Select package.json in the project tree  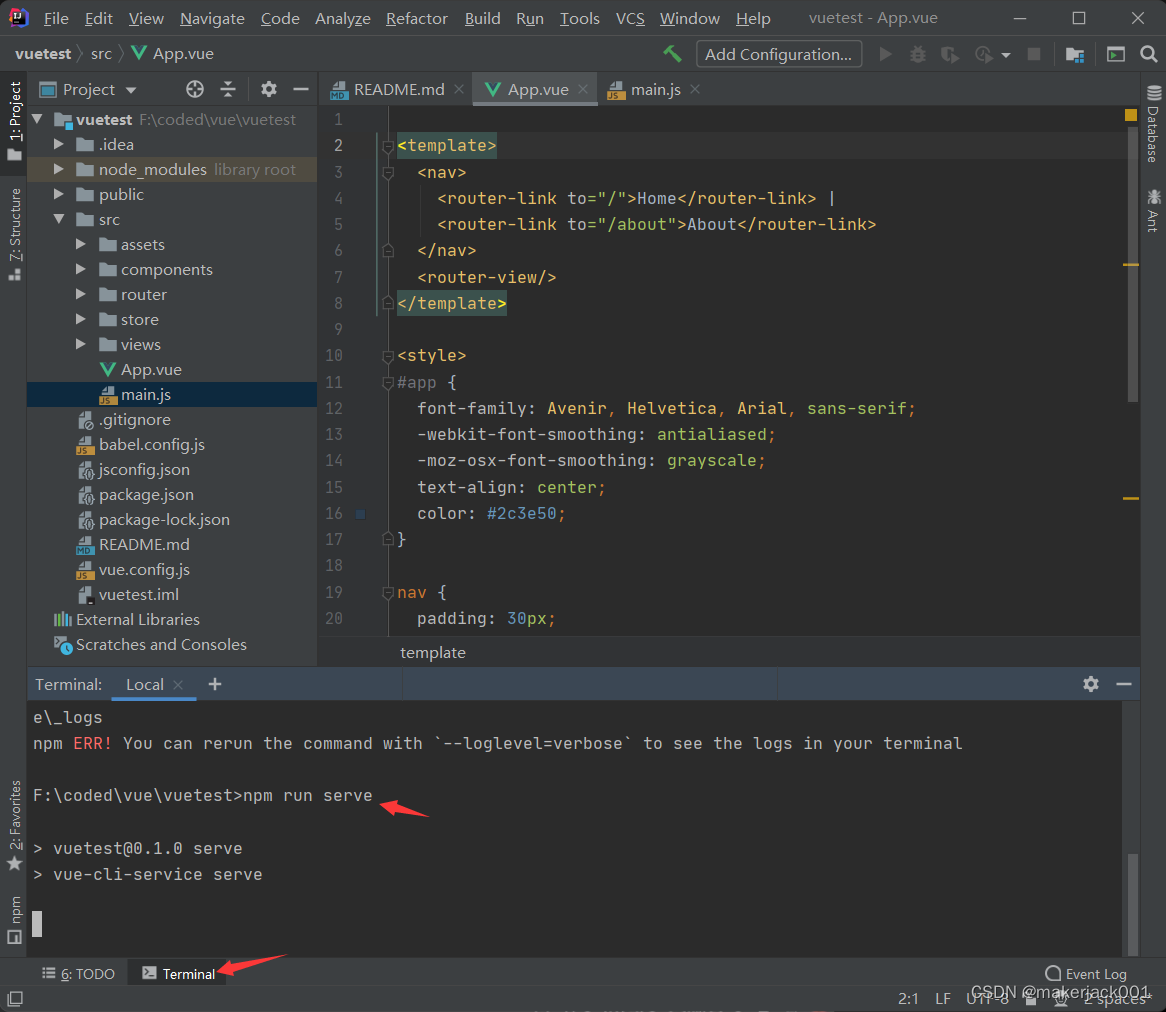[146, 495]
